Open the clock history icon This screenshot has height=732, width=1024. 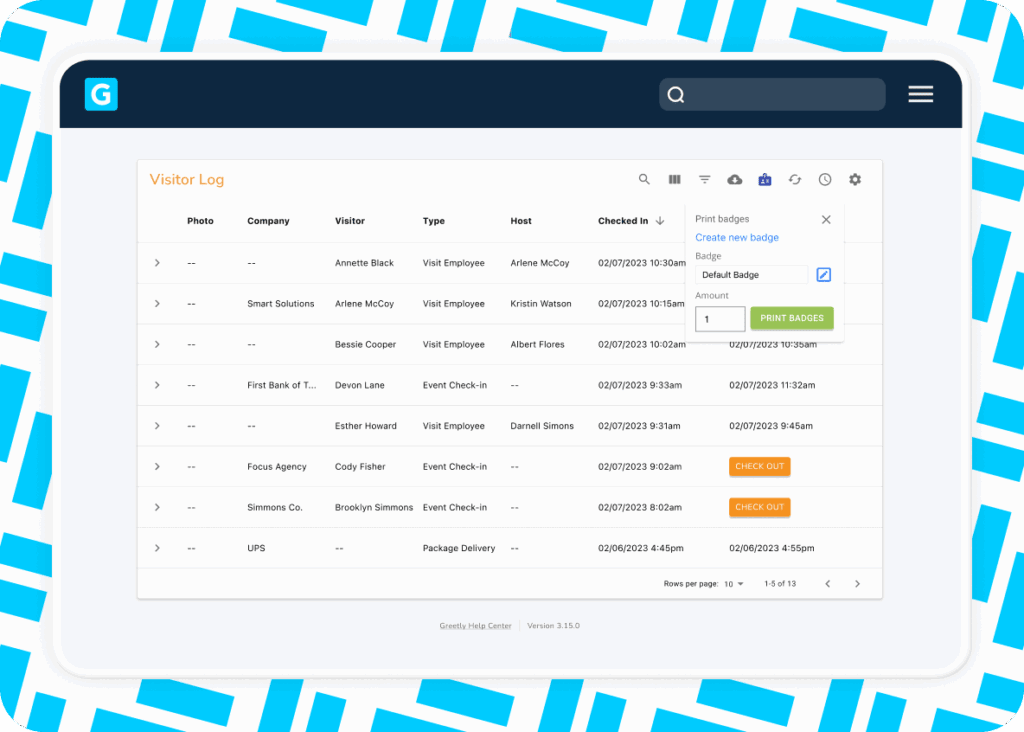[x=825, y=180]
